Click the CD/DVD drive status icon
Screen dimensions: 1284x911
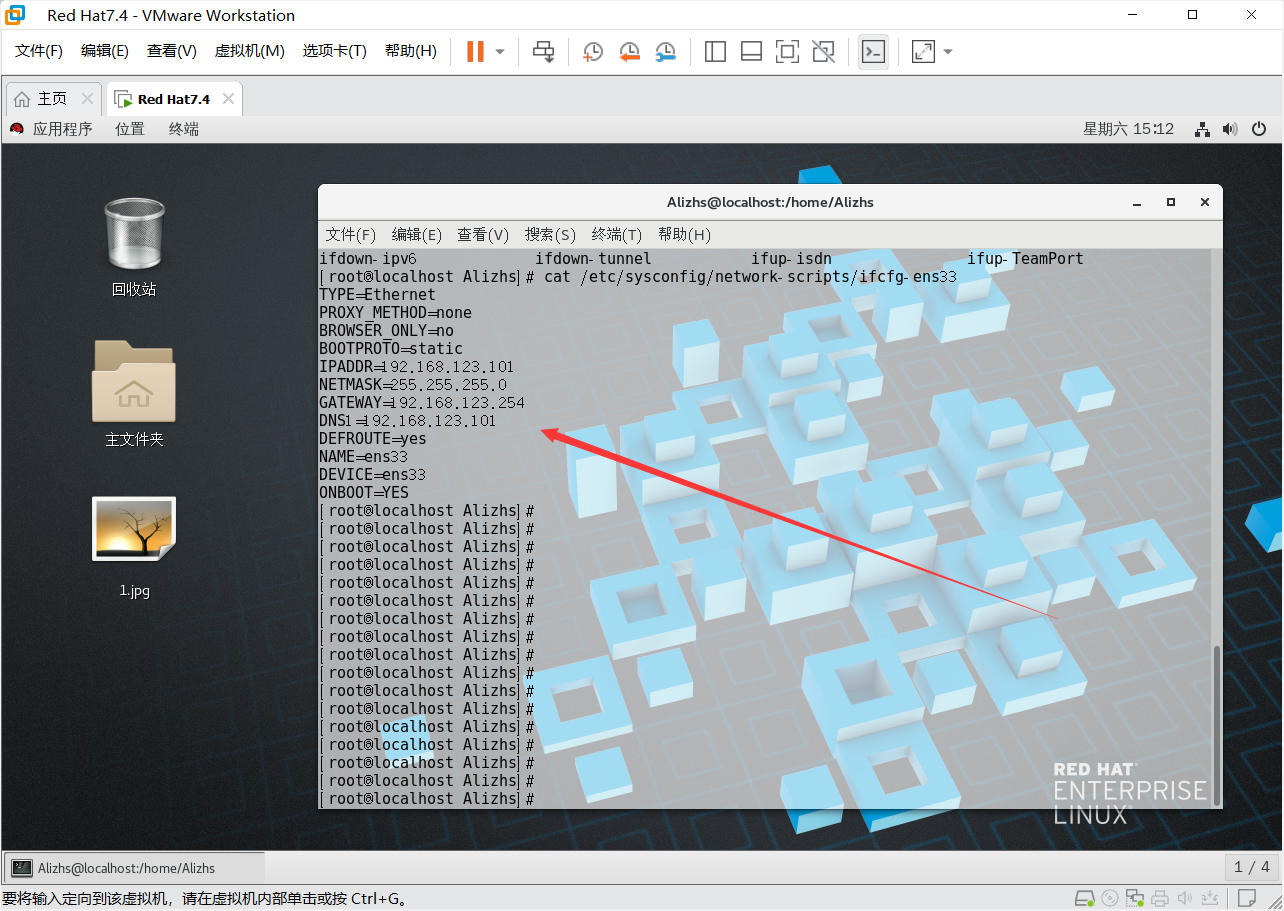pos(1110,897)
